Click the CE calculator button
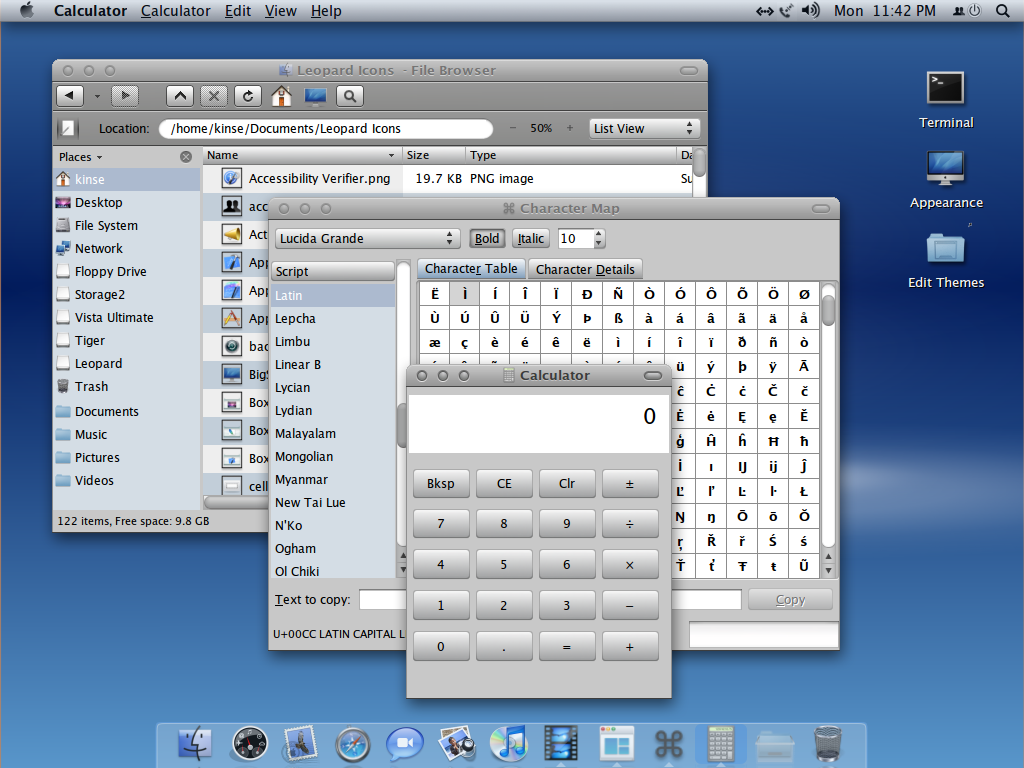This screenshot has height=768, width=1024. coord(504,484)
